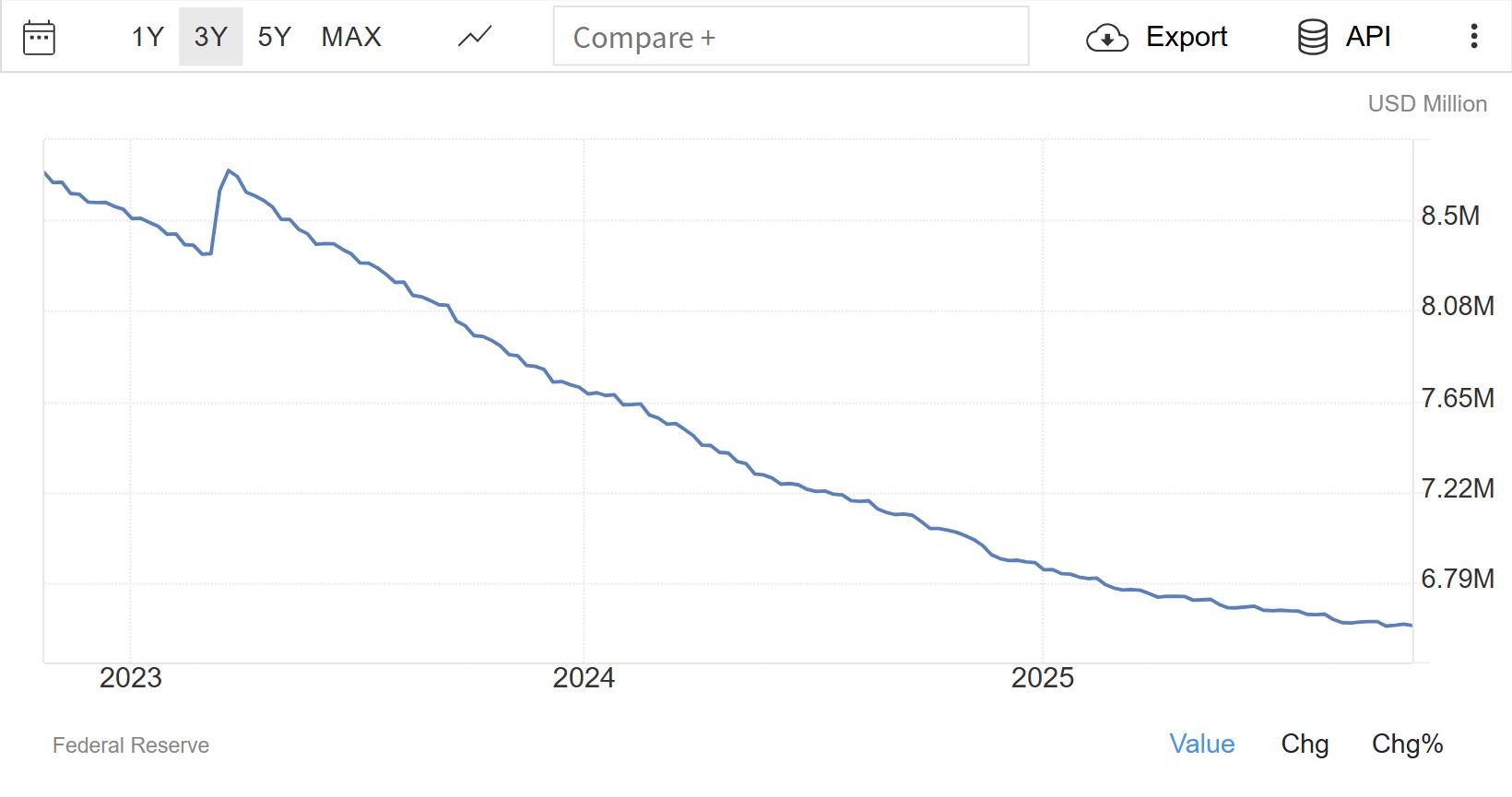Select the 3Y time range

click(x=210, y=37)
